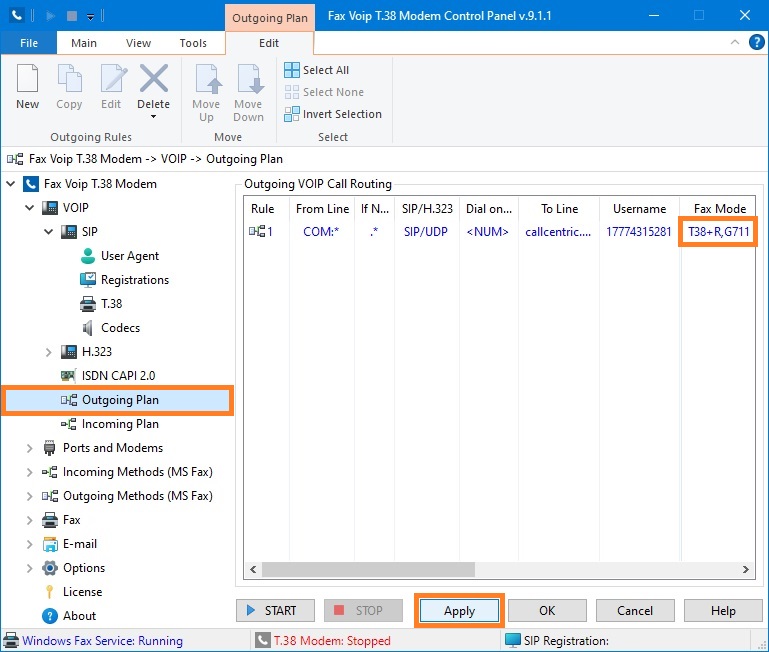Image resolution: width=769 pixels, height=652 pixels.
Task: Select About in the tree
Action: click(x=79, y=616)
